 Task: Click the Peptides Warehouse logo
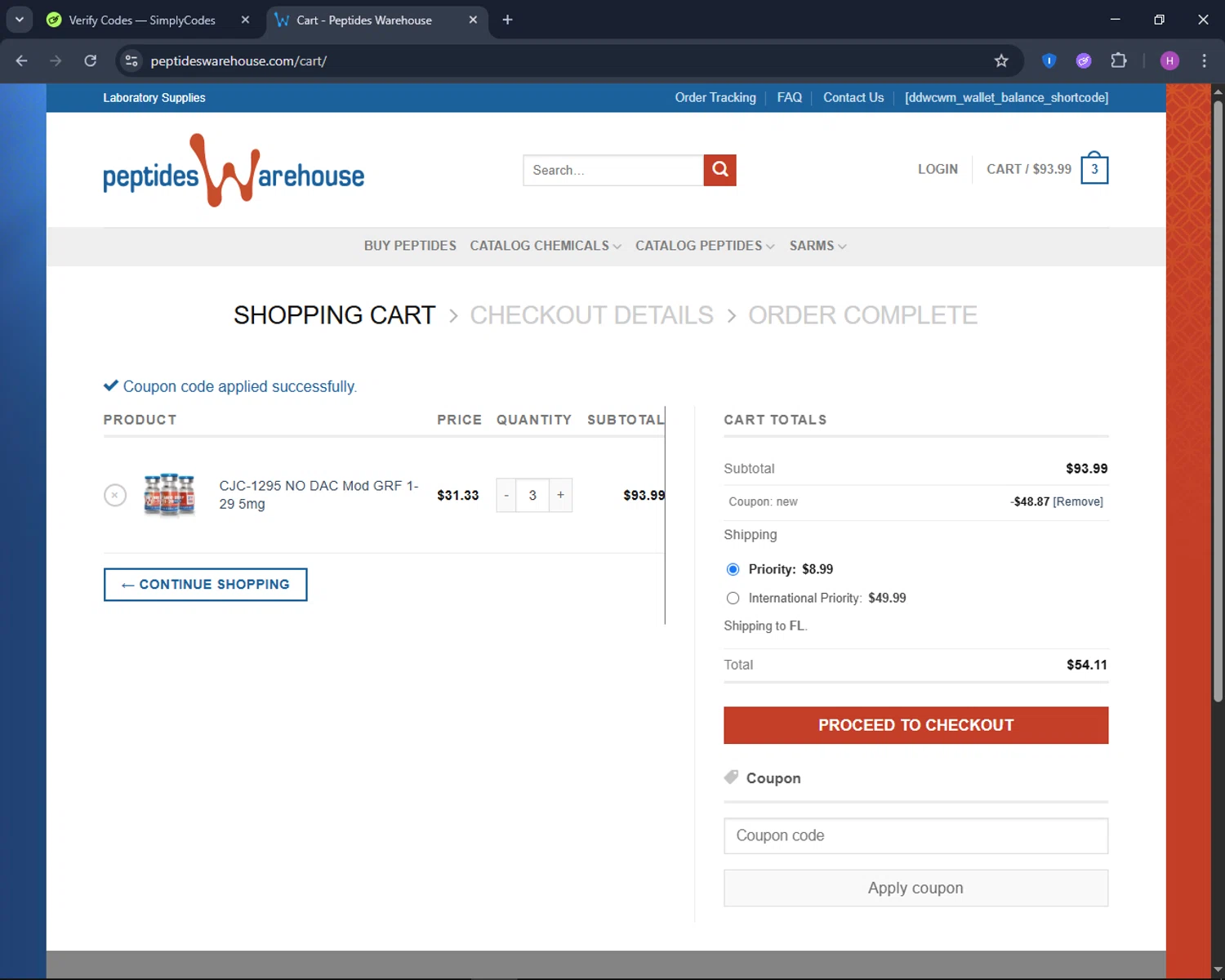[234, 170]
